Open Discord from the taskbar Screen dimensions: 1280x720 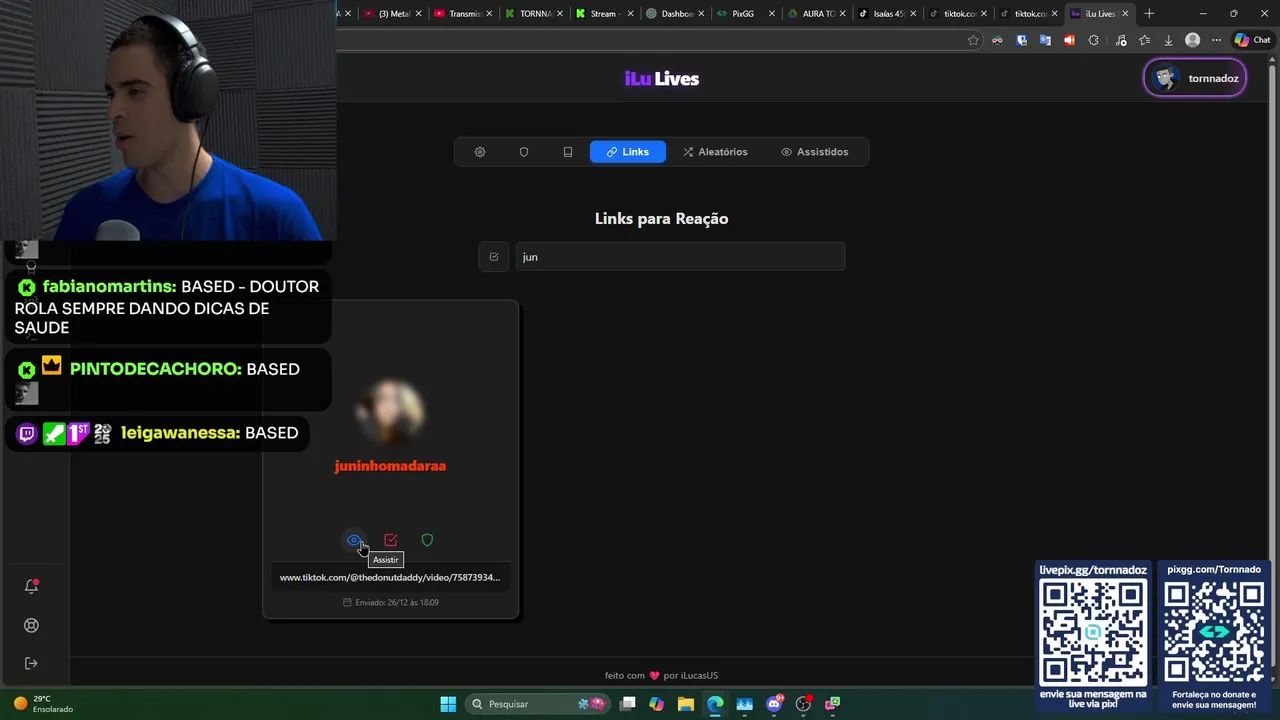(774, 704)
